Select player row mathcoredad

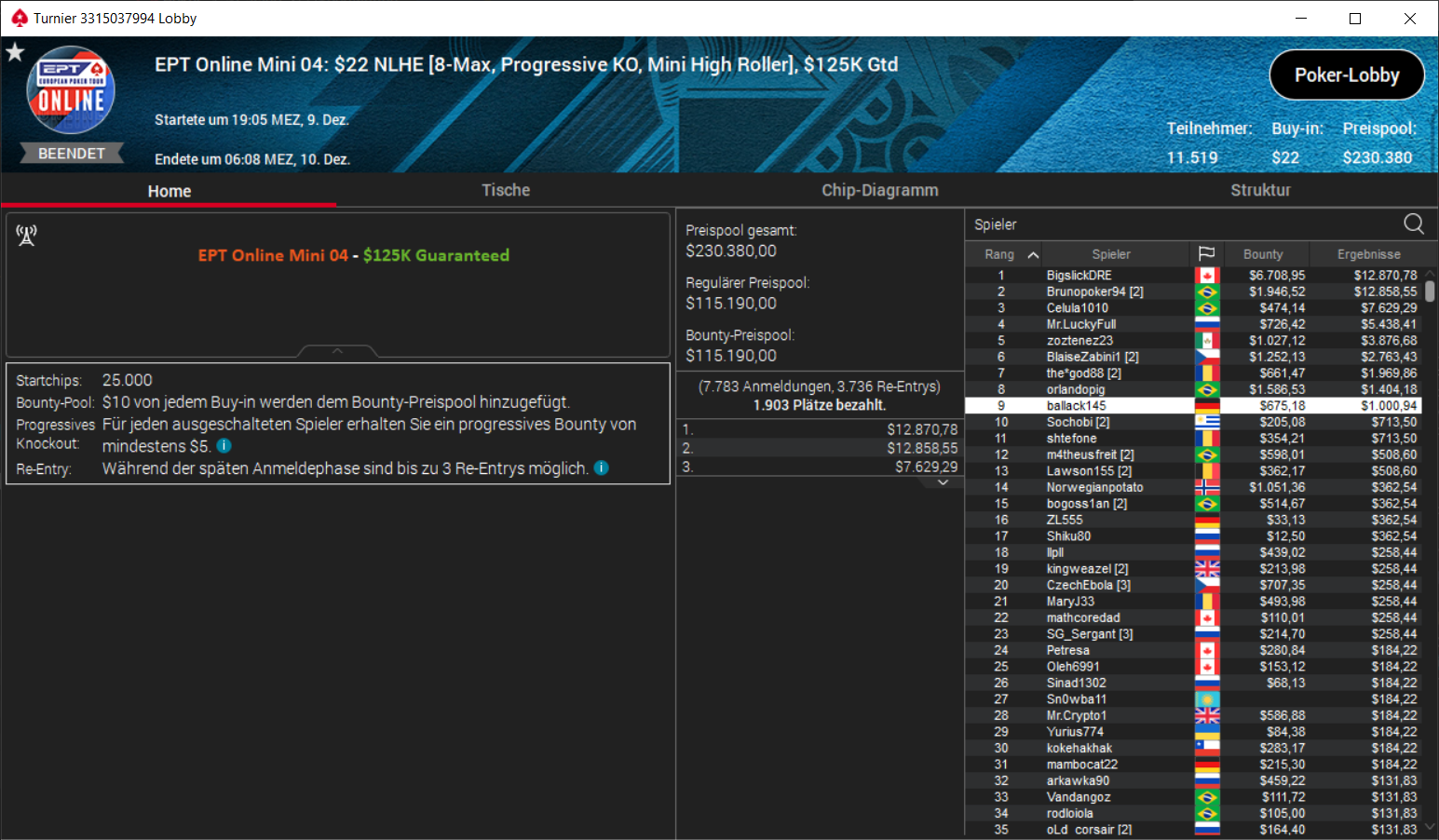[1194, 617]
